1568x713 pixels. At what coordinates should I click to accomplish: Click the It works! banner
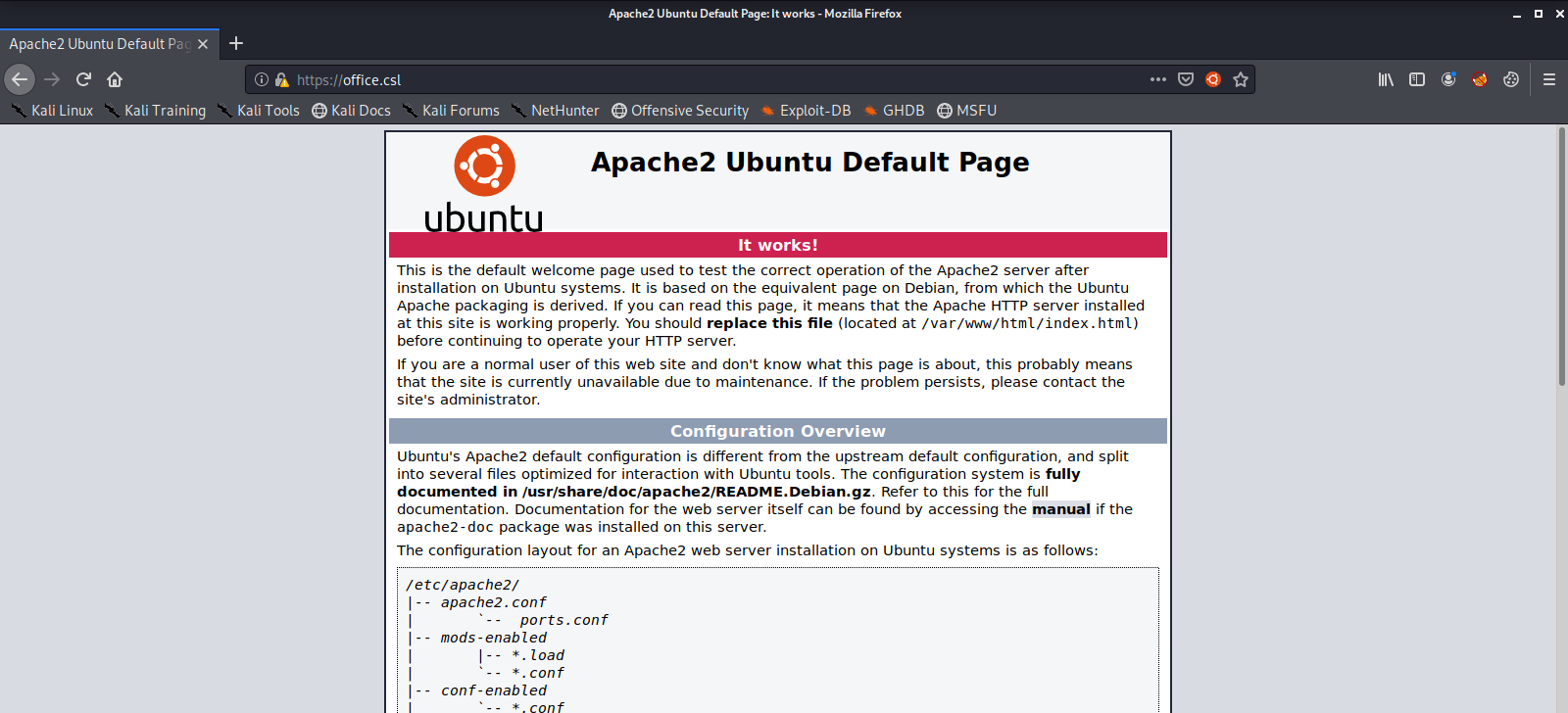778,245
